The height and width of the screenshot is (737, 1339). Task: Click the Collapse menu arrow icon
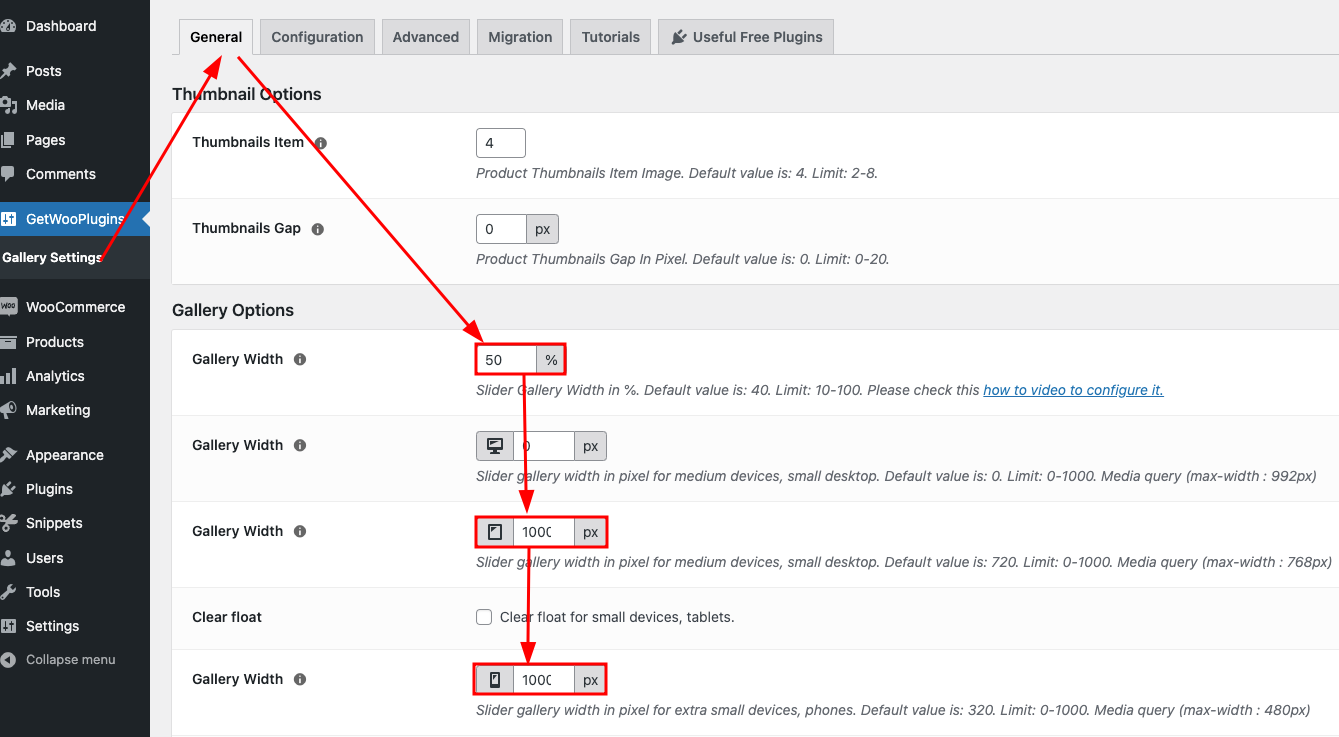pos(8,660)
